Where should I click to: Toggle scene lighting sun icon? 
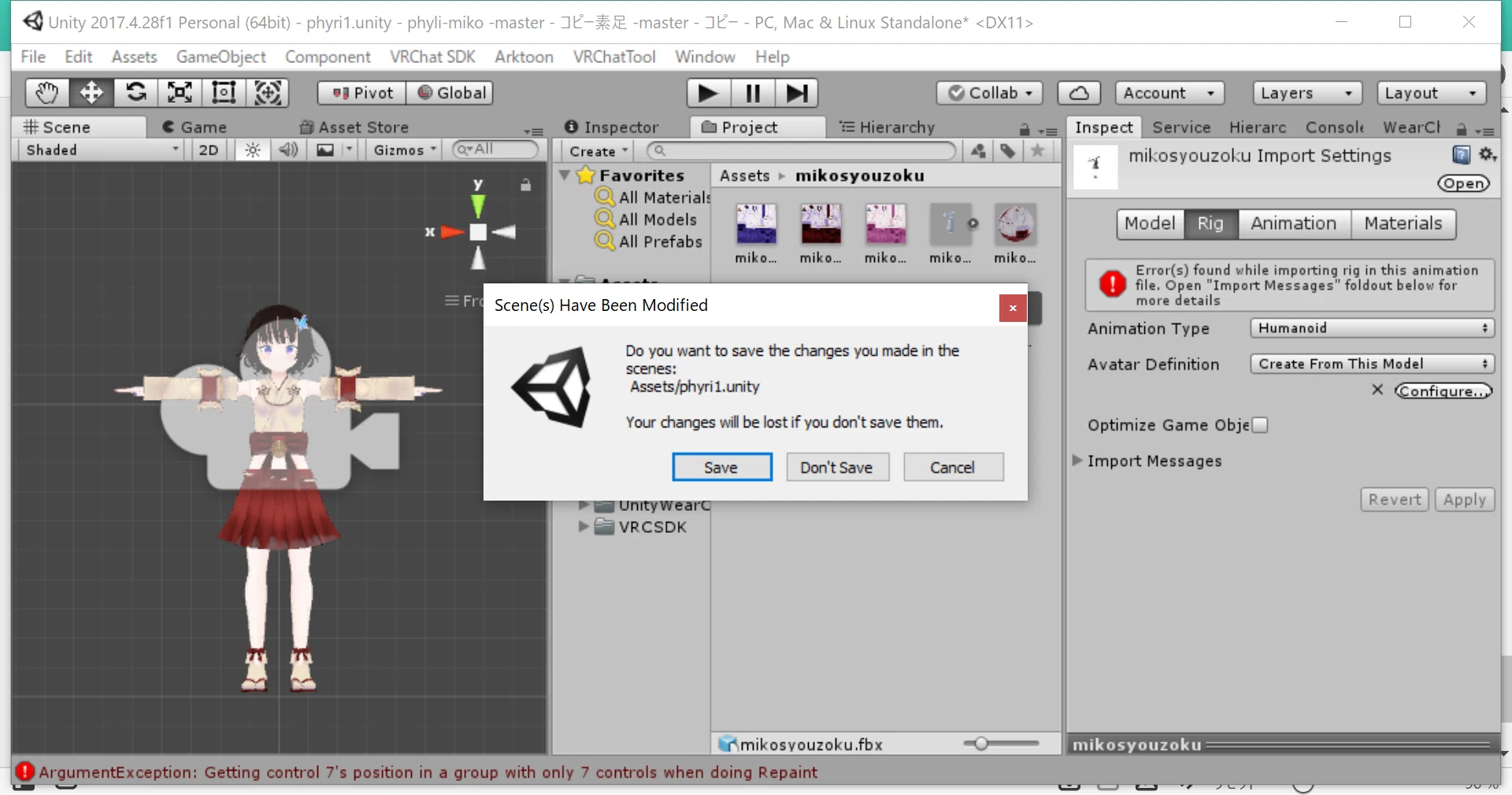coord(252,150)
